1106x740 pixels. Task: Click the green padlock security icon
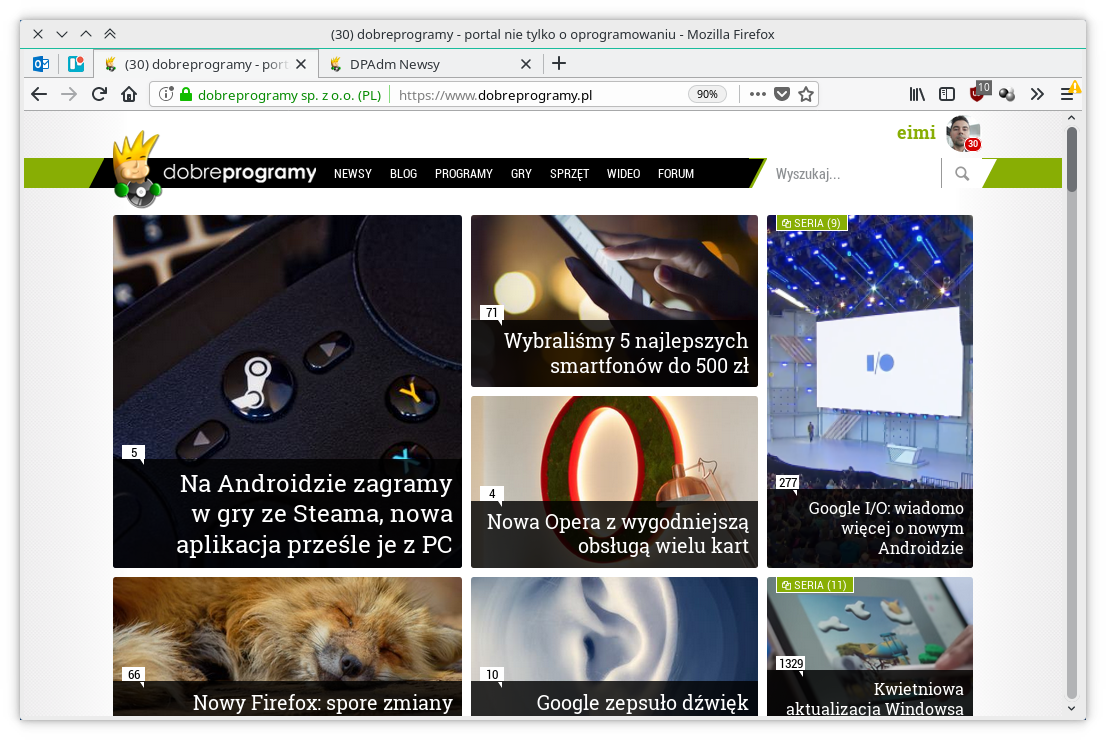point(186,95)
